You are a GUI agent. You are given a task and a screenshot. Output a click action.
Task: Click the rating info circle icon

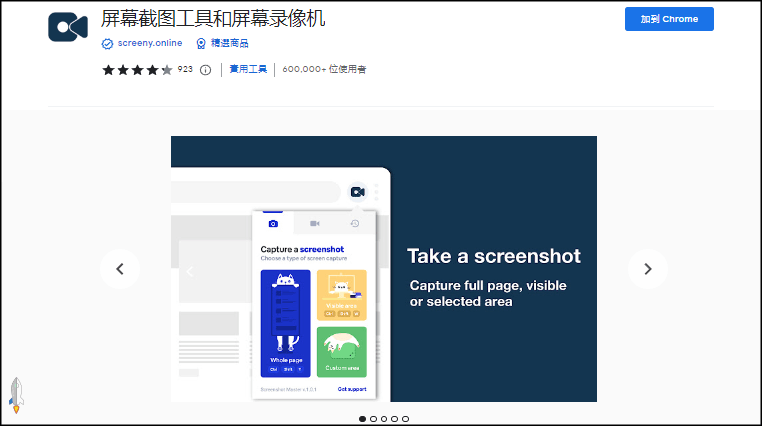pyautogui.click(x=206, y=70)
